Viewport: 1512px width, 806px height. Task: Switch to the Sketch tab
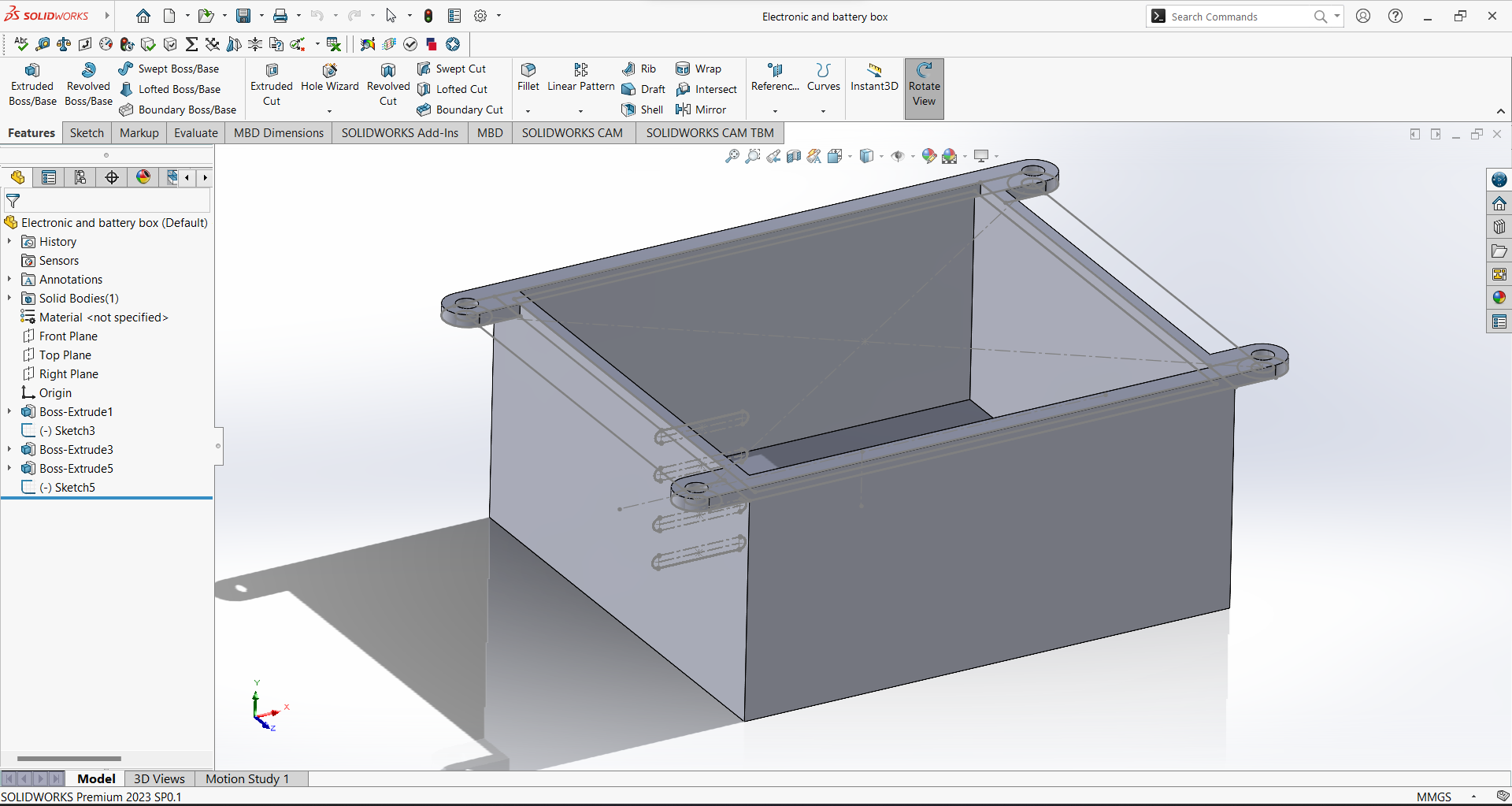[87, 132]
